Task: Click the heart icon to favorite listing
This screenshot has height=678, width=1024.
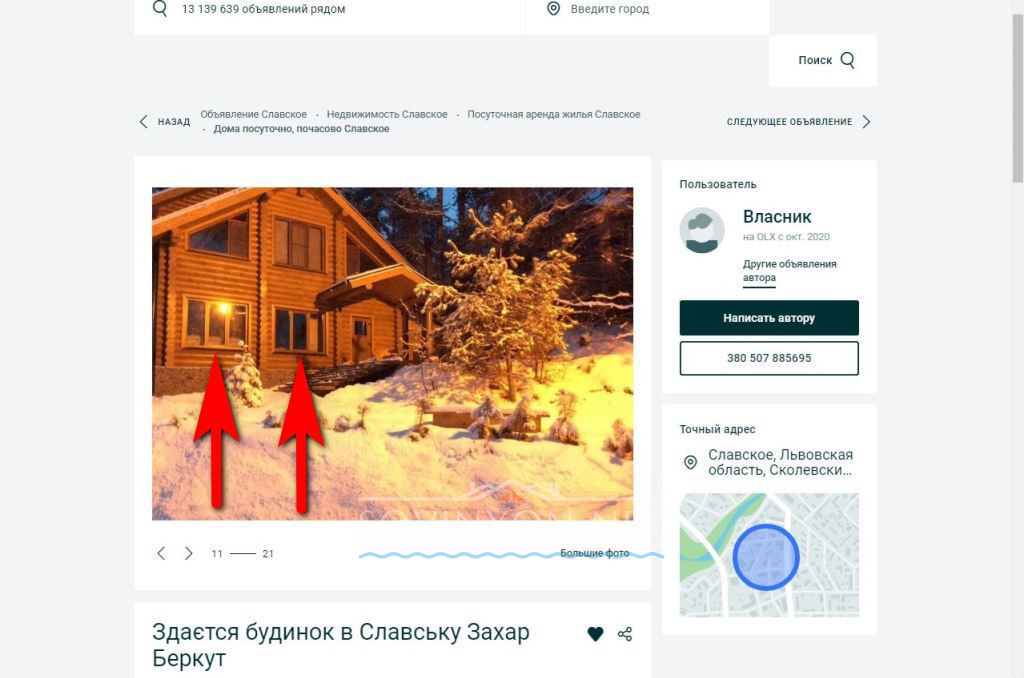Action: pos(595,633)
